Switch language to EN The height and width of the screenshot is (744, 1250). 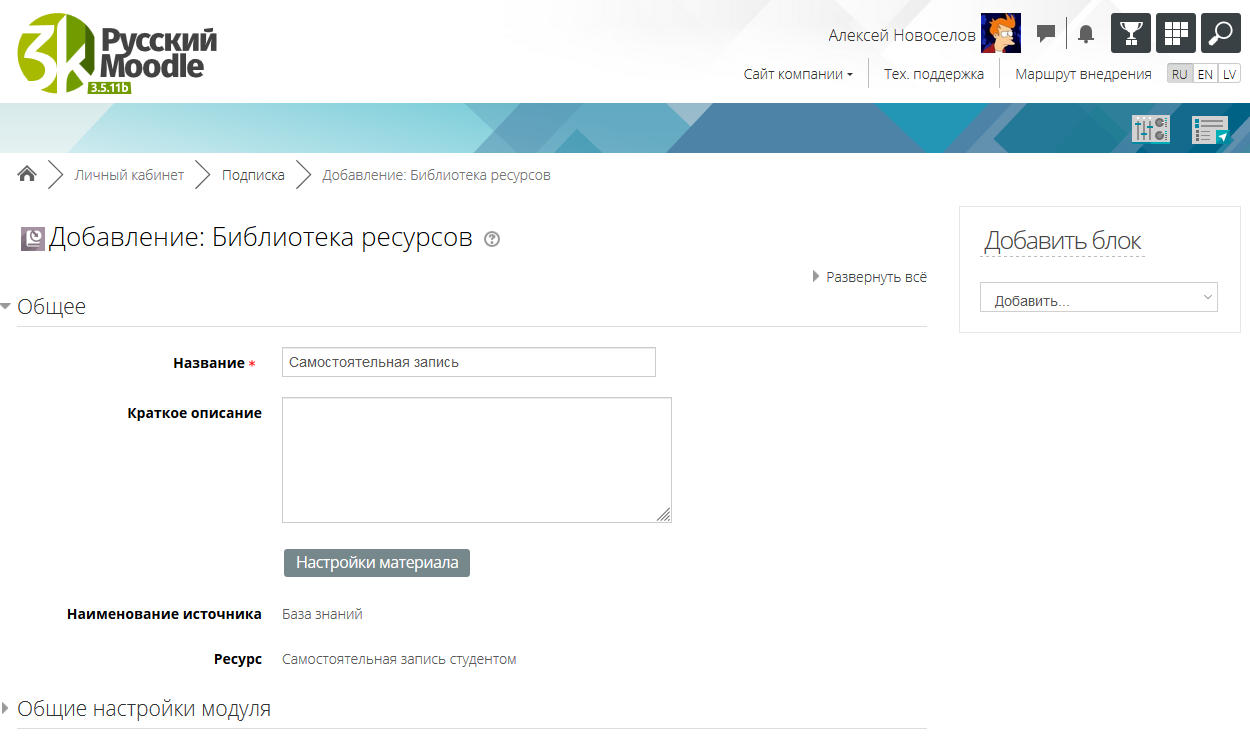1205,74
